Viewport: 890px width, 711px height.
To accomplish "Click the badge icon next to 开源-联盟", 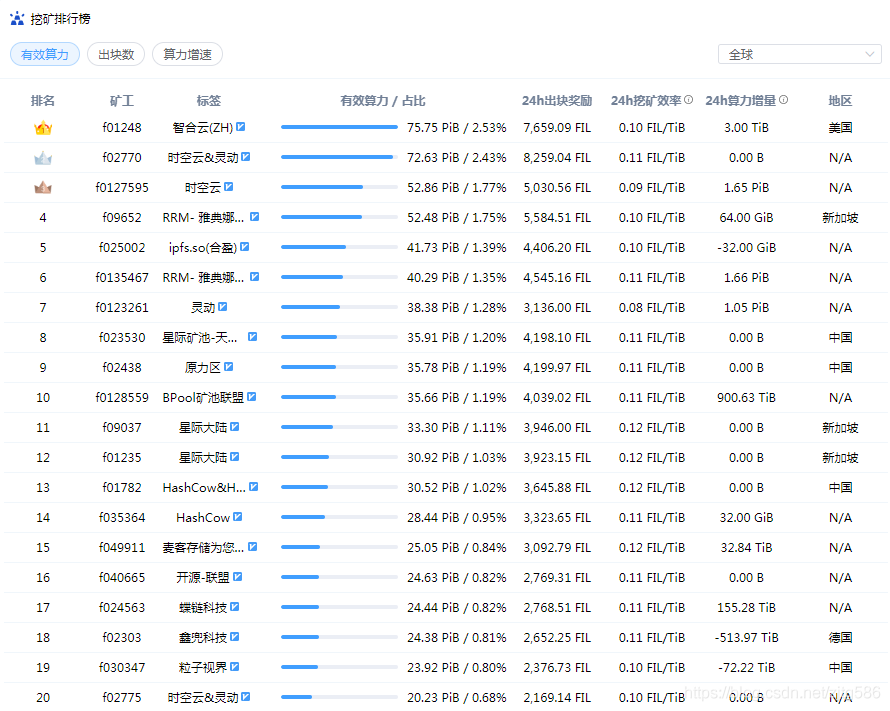I will click(x=238, y=577).
